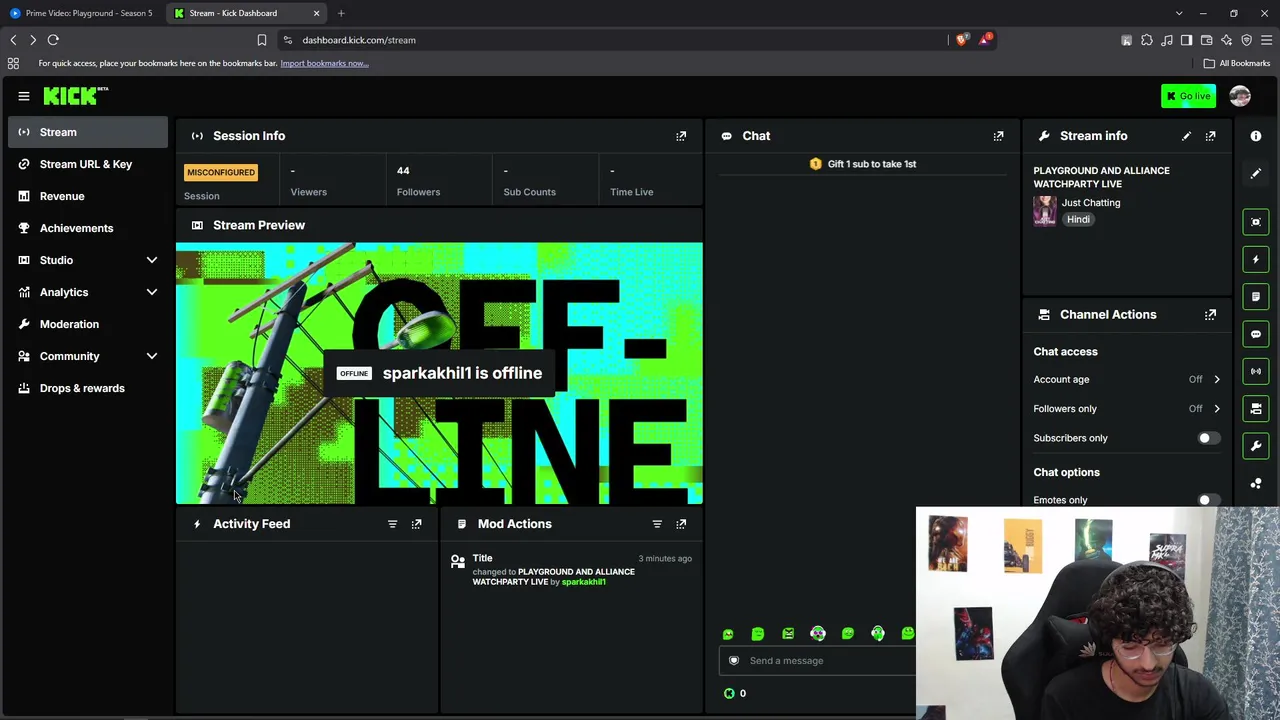Switch to Prime Video Playground tab
The height and width of the screenshot is (720, 1280).
(83, 13)
